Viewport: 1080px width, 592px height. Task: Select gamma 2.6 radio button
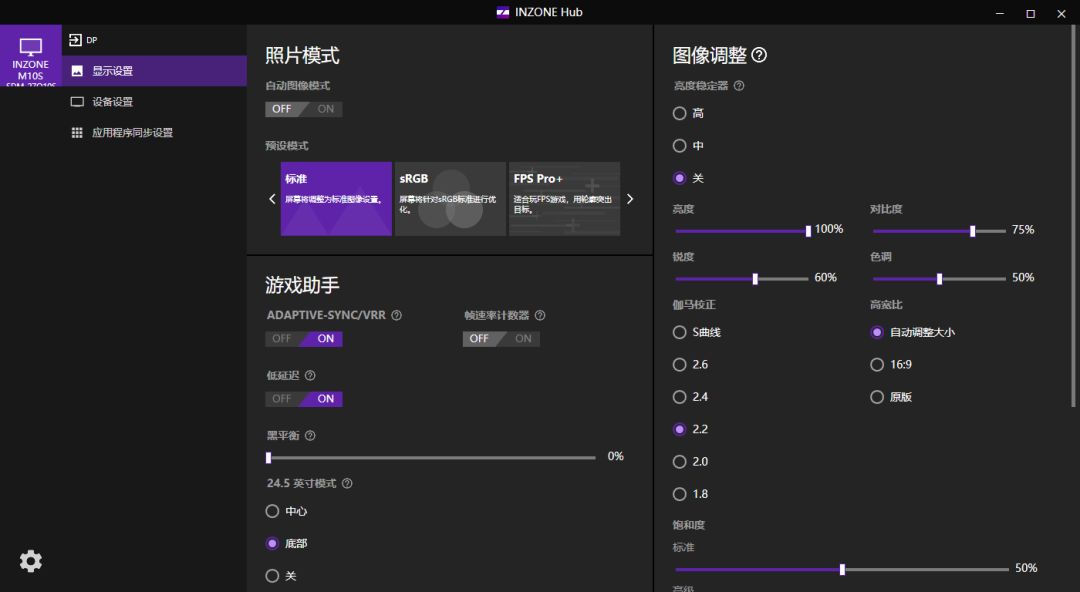click(680, 365)
